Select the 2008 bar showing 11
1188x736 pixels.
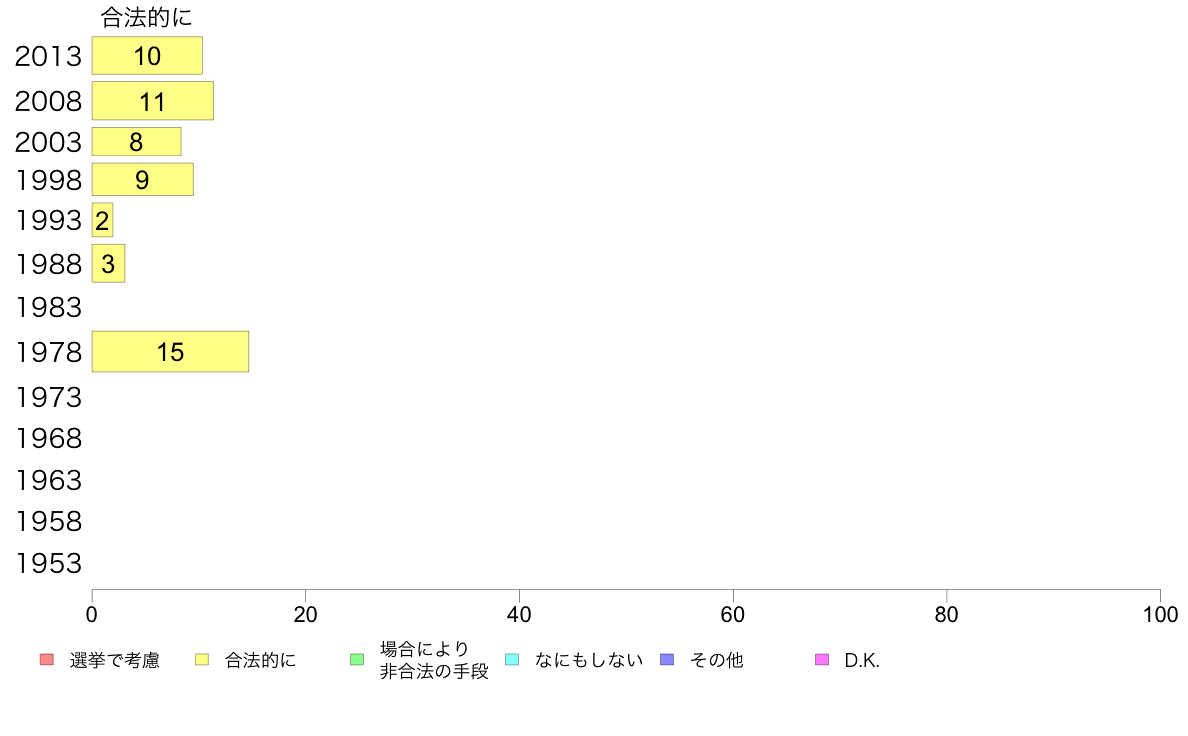coord(153,101)
